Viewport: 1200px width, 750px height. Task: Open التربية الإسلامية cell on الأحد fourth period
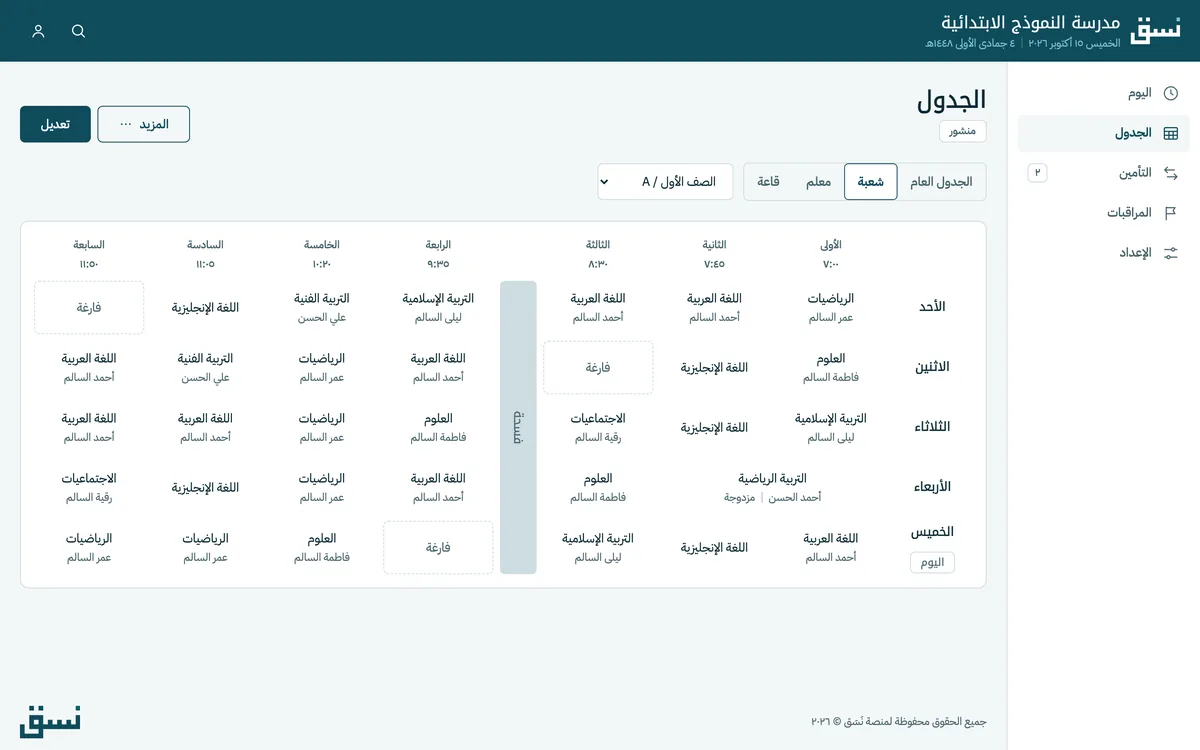click(x=438, y=307)
